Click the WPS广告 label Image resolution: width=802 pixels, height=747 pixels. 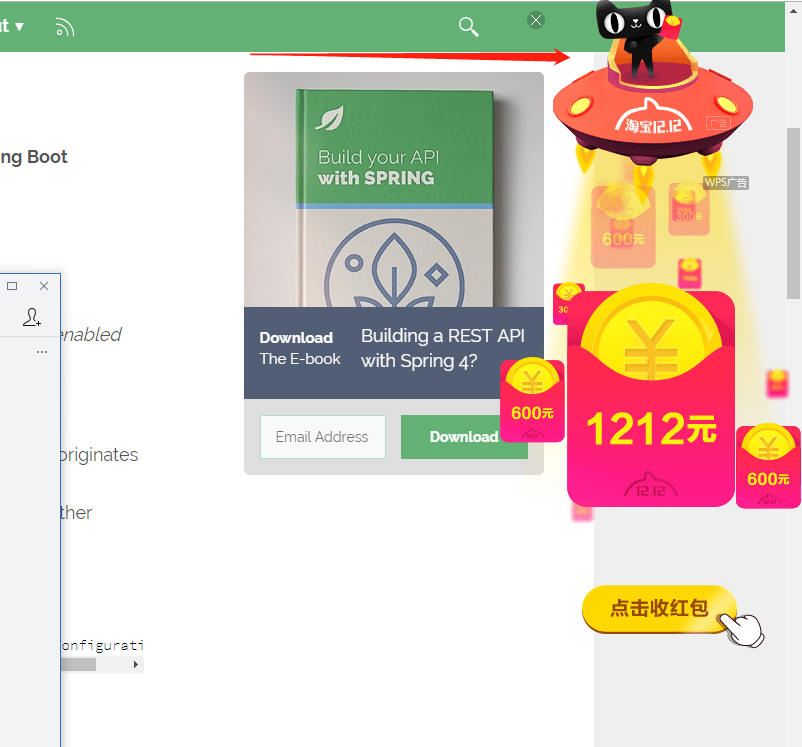click(726, 183)
